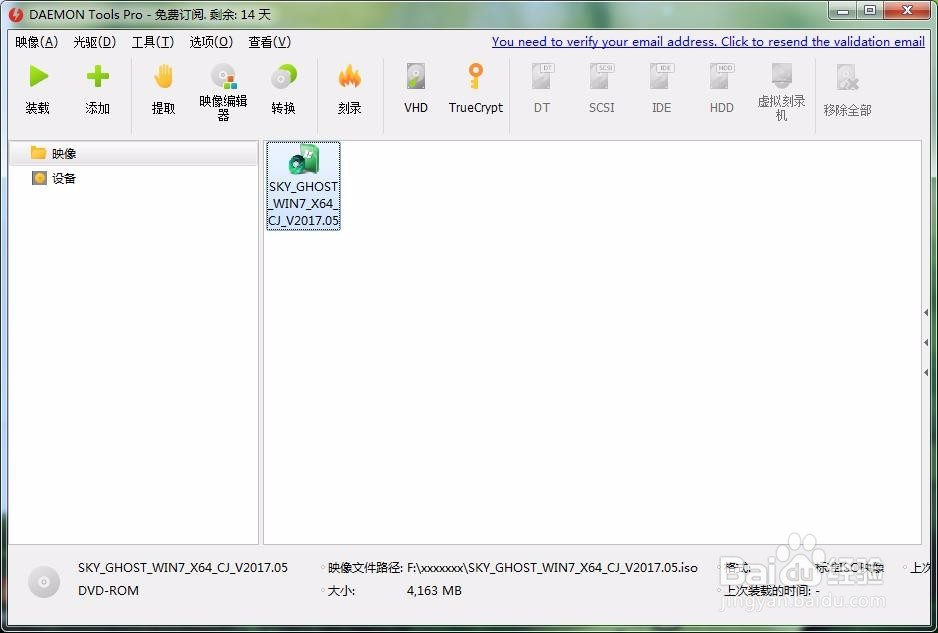
Task: Click the Add (添加) plus icon
Action: [x=98, y=76]
